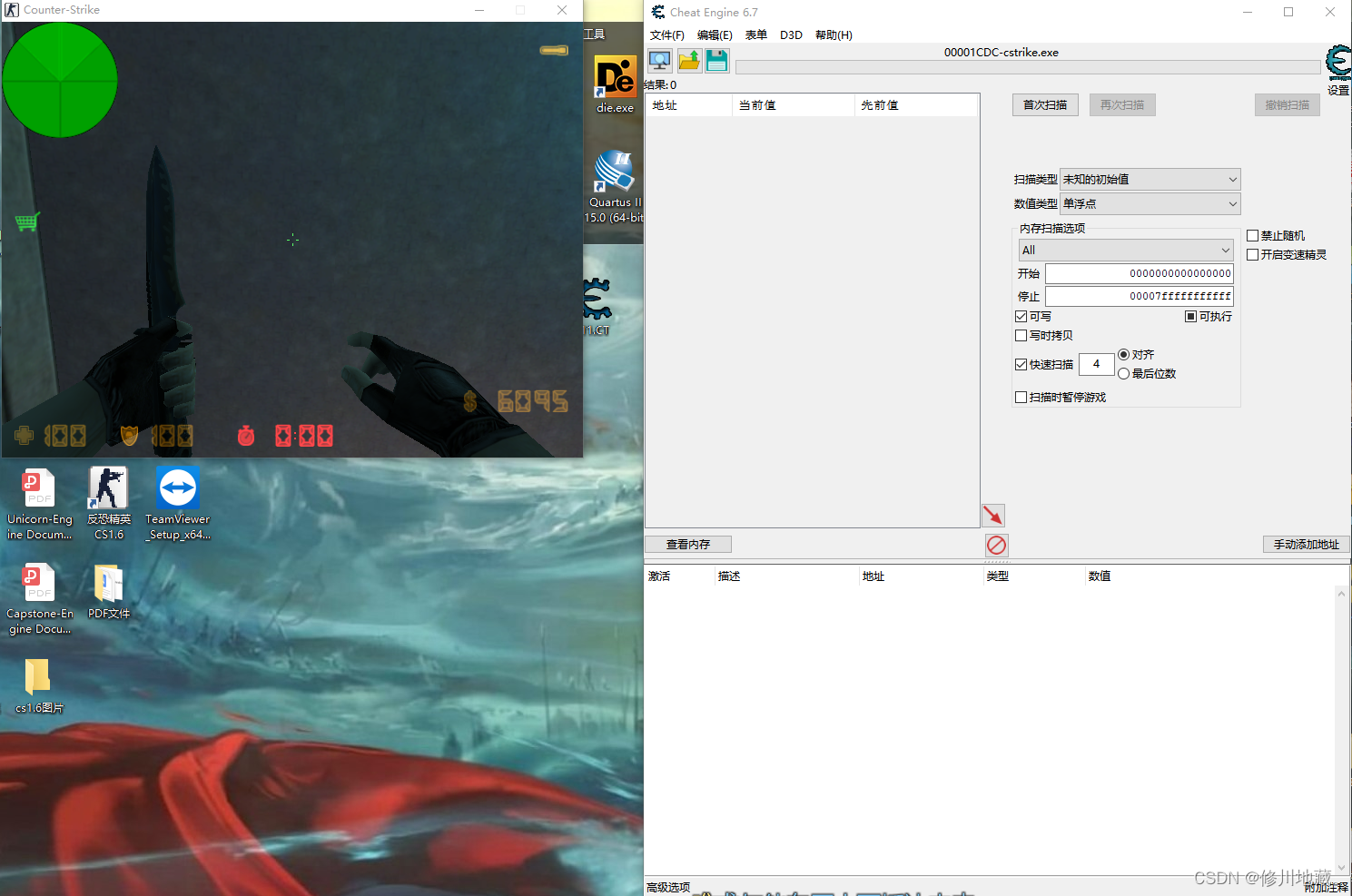Image resolution: width=1352 pixels, height=896 pixels.
Task: Open the memory region dropdown showing All
Action: click(1126, 251)
